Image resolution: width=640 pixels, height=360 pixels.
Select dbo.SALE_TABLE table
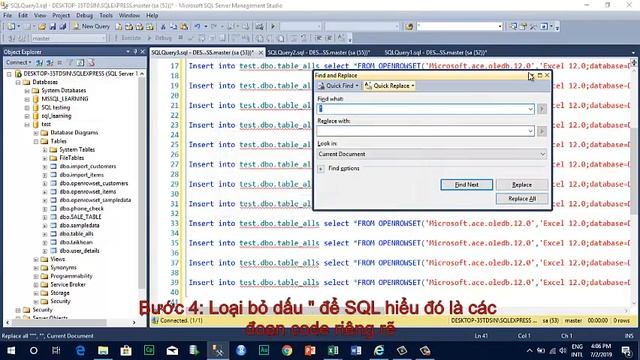click(80, 217)
